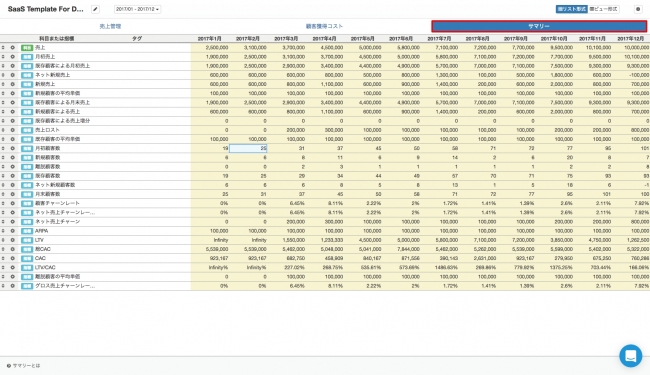Open gear settings for 総CAC row
Image resolution: width=650 pixels, height=375 pixels.
click(x=12, y=249)
